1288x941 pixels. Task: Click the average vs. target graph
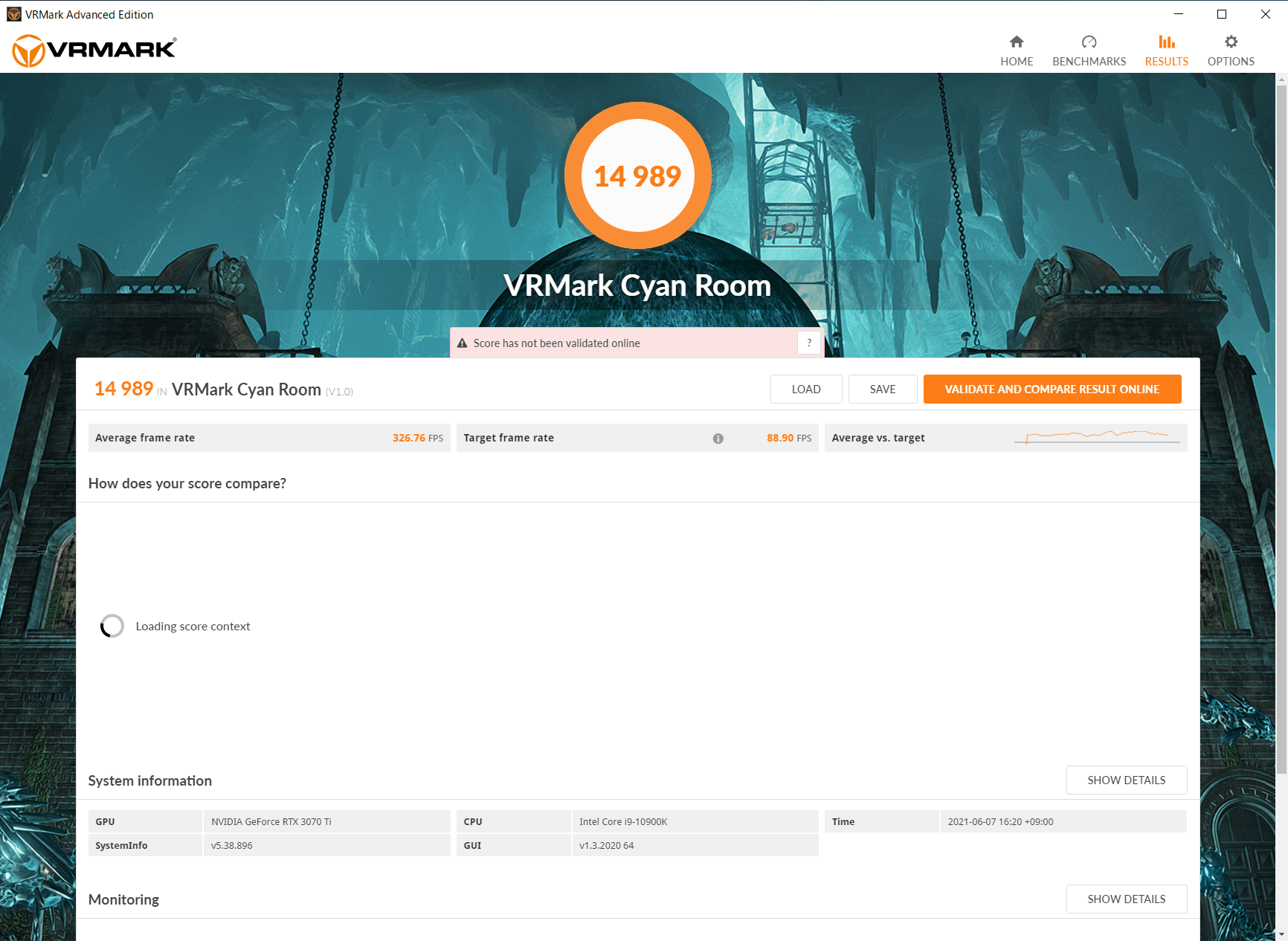click(1097, 437)
